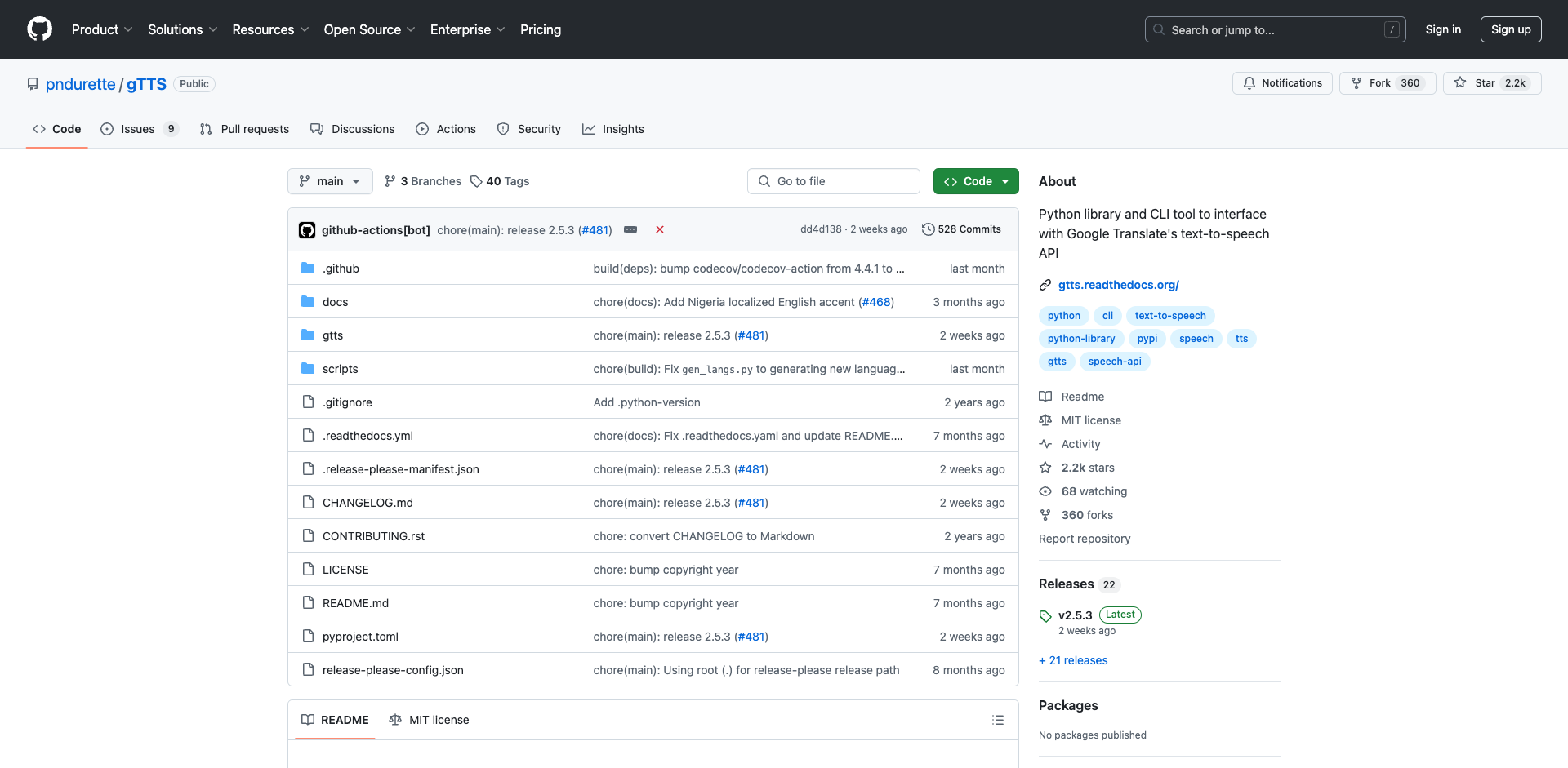
Task: Open the #468 pull request link
Action: click(876, 302)
